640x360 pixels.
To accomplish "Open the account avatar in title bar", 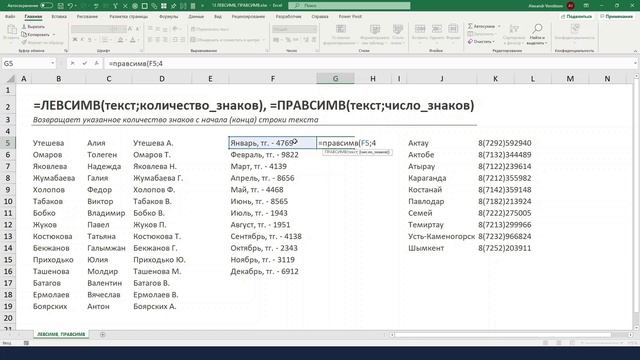I will (x=571, y=6).
